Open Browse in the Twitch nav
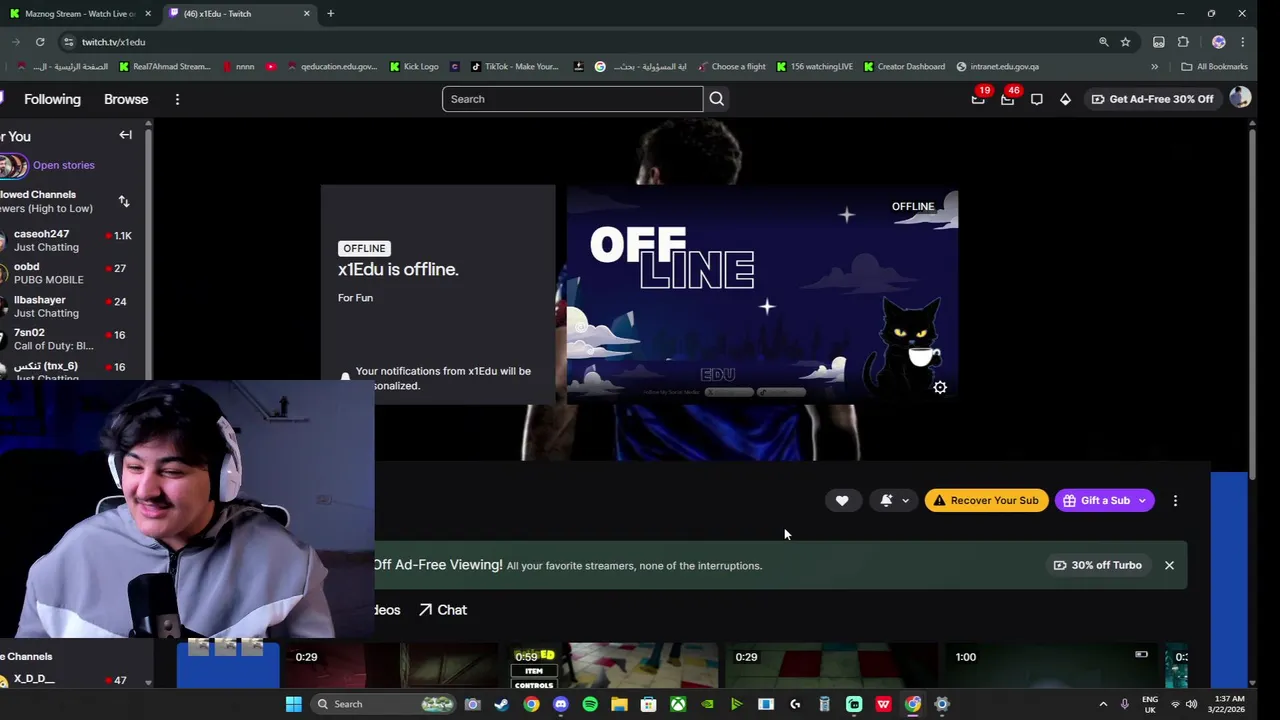1280x720 pixels. click(x=126, y=99)
